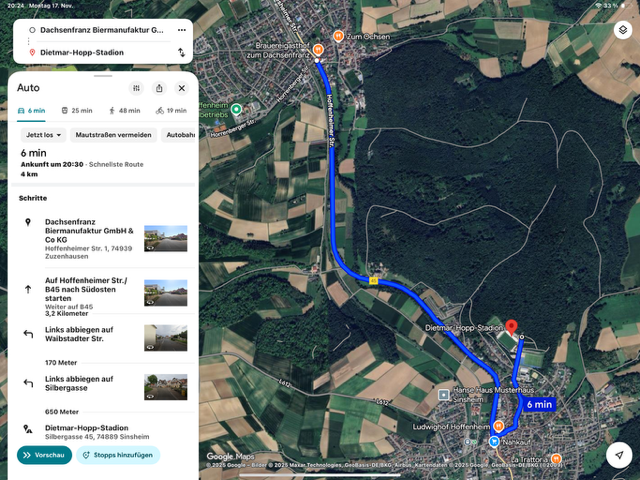Open Street View thumbnail for Waibstadter Str. turn
640x480 pixels.
[x=166, y=338]
